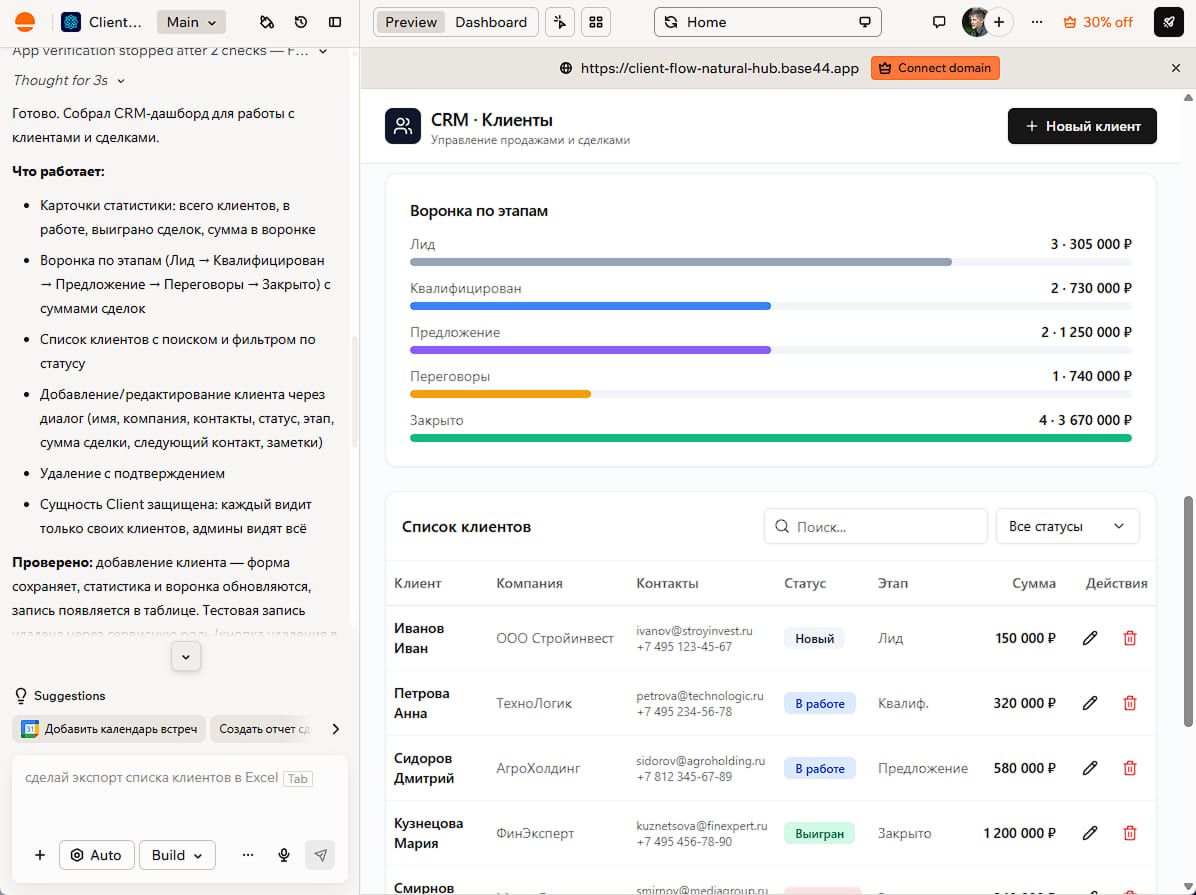This screenshot has height=895, width=1196.
Task: Open the Home page selector field
Action: pos(767,22)
